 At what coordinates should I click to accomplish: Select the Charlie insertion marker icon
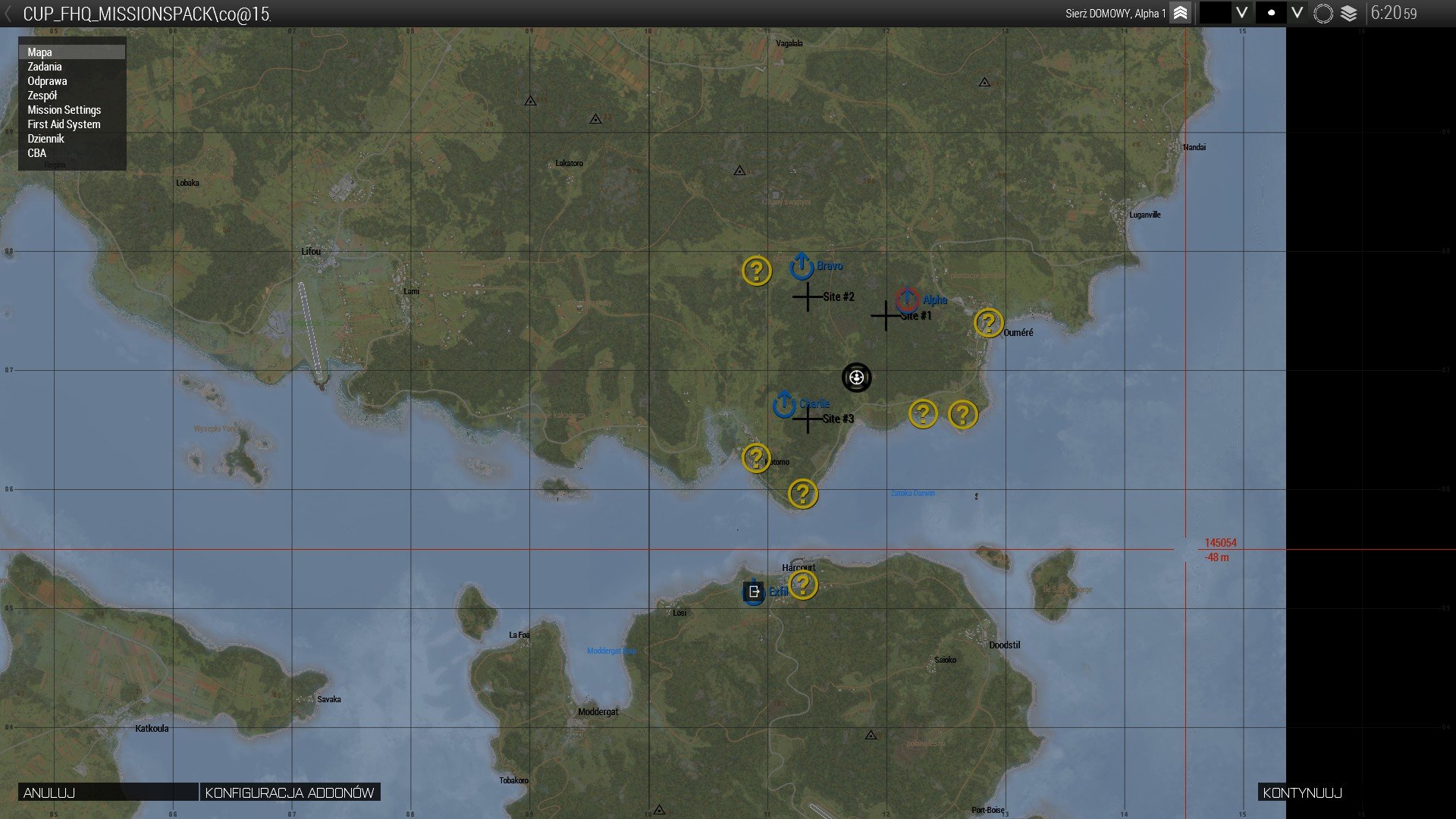pos(784,404)
